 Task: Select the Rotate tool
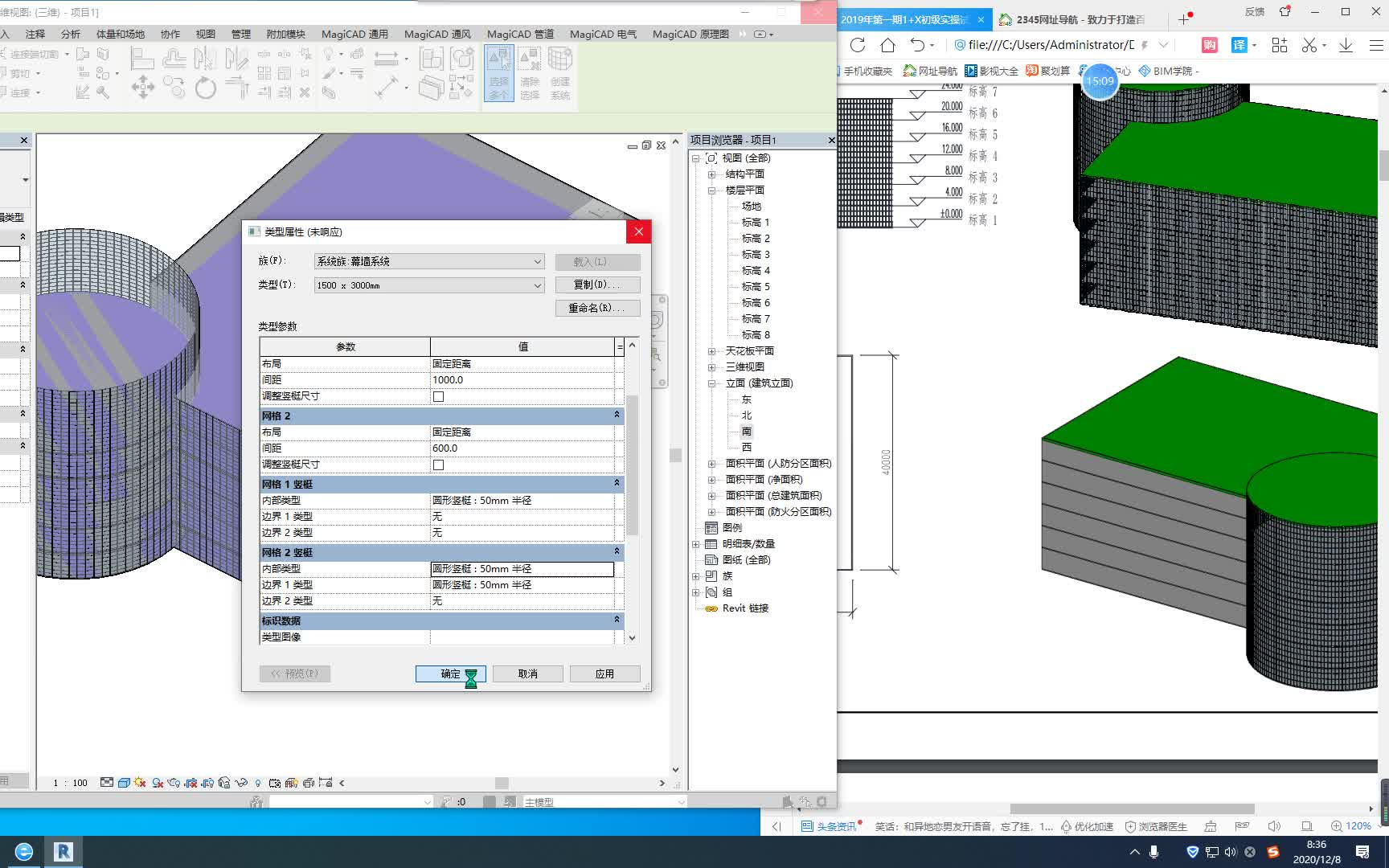tap(205, 90)
